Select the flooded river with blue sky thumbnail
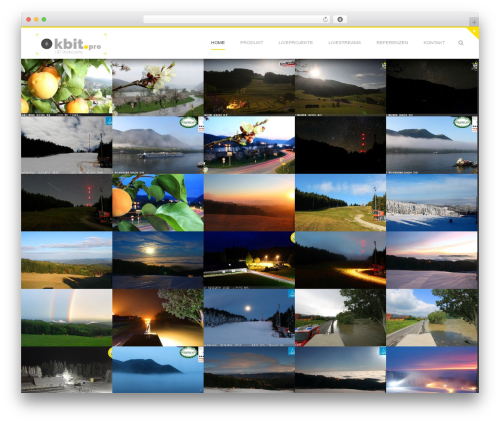500x423 pixels. 432,318
